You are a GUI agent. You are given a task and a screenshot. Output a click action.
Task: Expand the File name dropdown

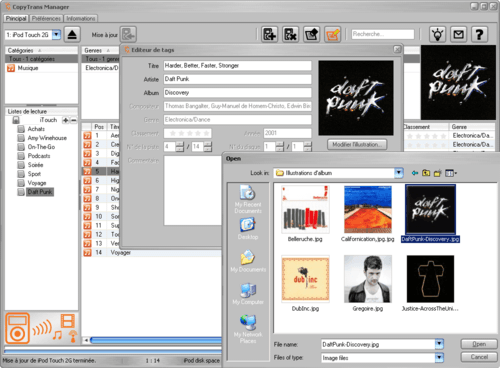coord(439,344)
